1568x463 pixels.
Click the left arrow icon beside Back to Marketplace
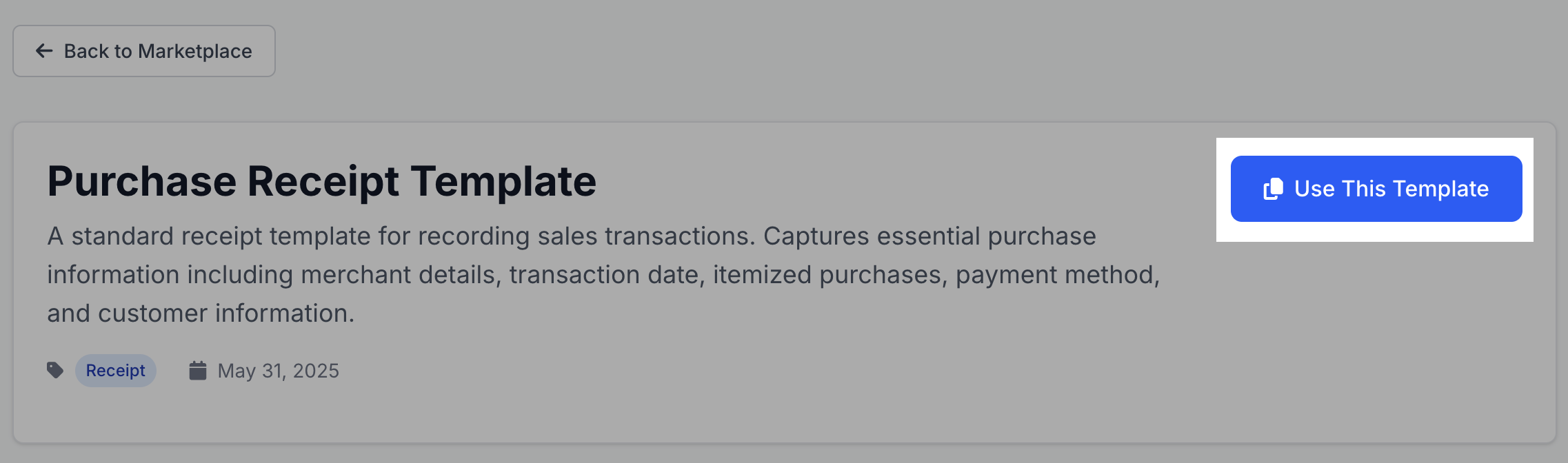click(44, 51)
